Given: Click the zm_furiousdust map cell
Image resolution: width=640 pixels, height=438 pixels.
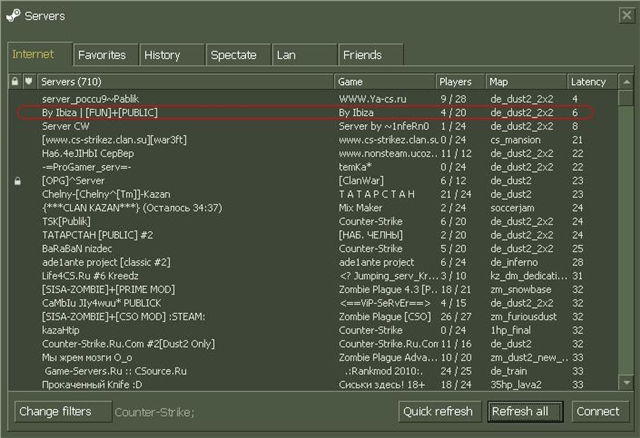Looking at the screenshot, I should pyautogui.click(x=523, y=317).
